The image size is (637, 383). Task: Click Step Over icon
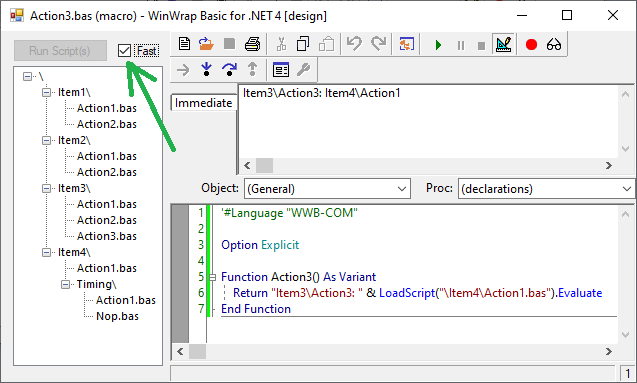(230, 69)
